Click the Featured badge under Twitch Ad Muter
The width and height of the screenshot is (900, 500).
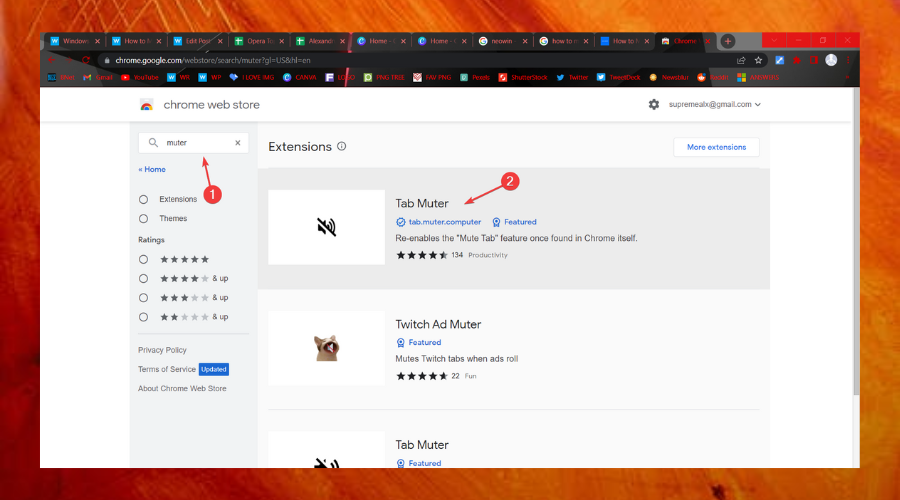418,343
